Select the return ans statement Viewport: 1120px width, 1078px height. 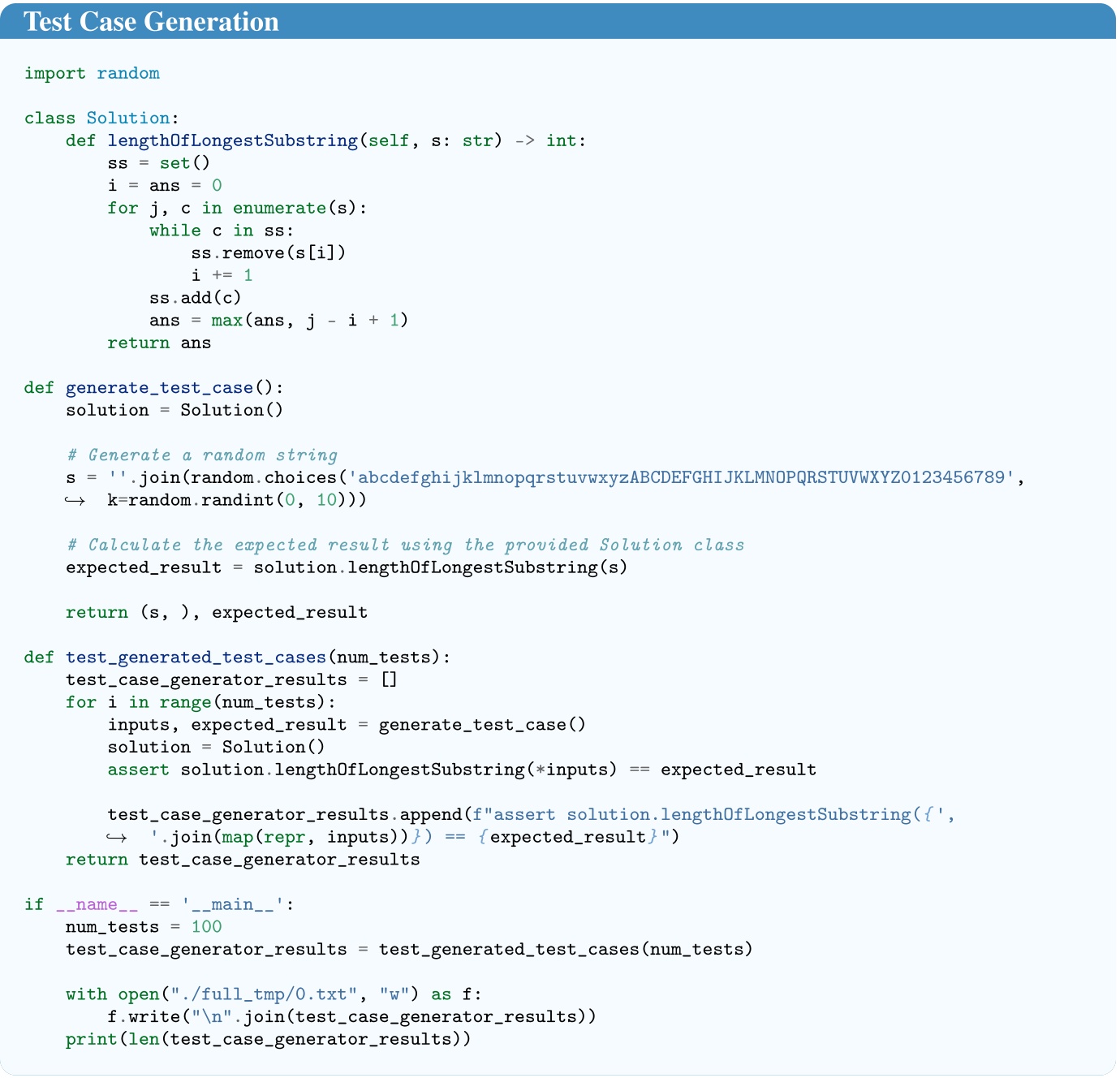(161, 343)
